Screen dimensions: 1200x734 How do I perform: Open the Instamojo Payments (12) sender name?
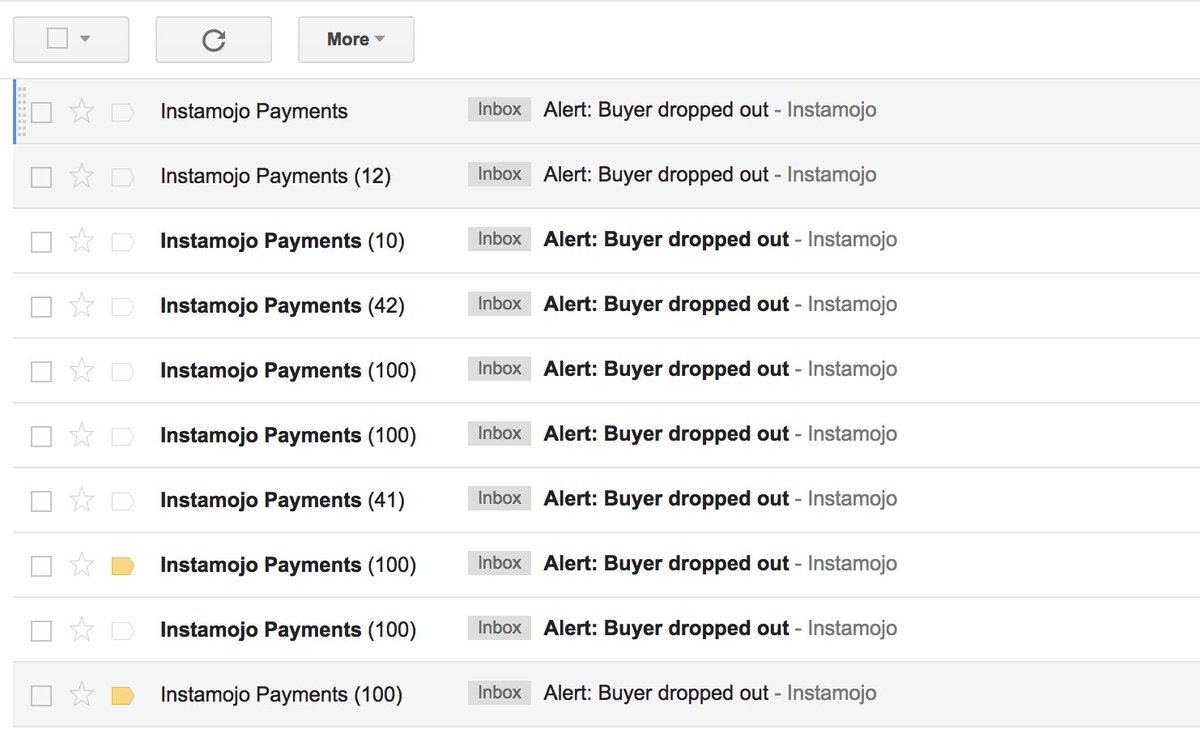click(x=275, y=176)
